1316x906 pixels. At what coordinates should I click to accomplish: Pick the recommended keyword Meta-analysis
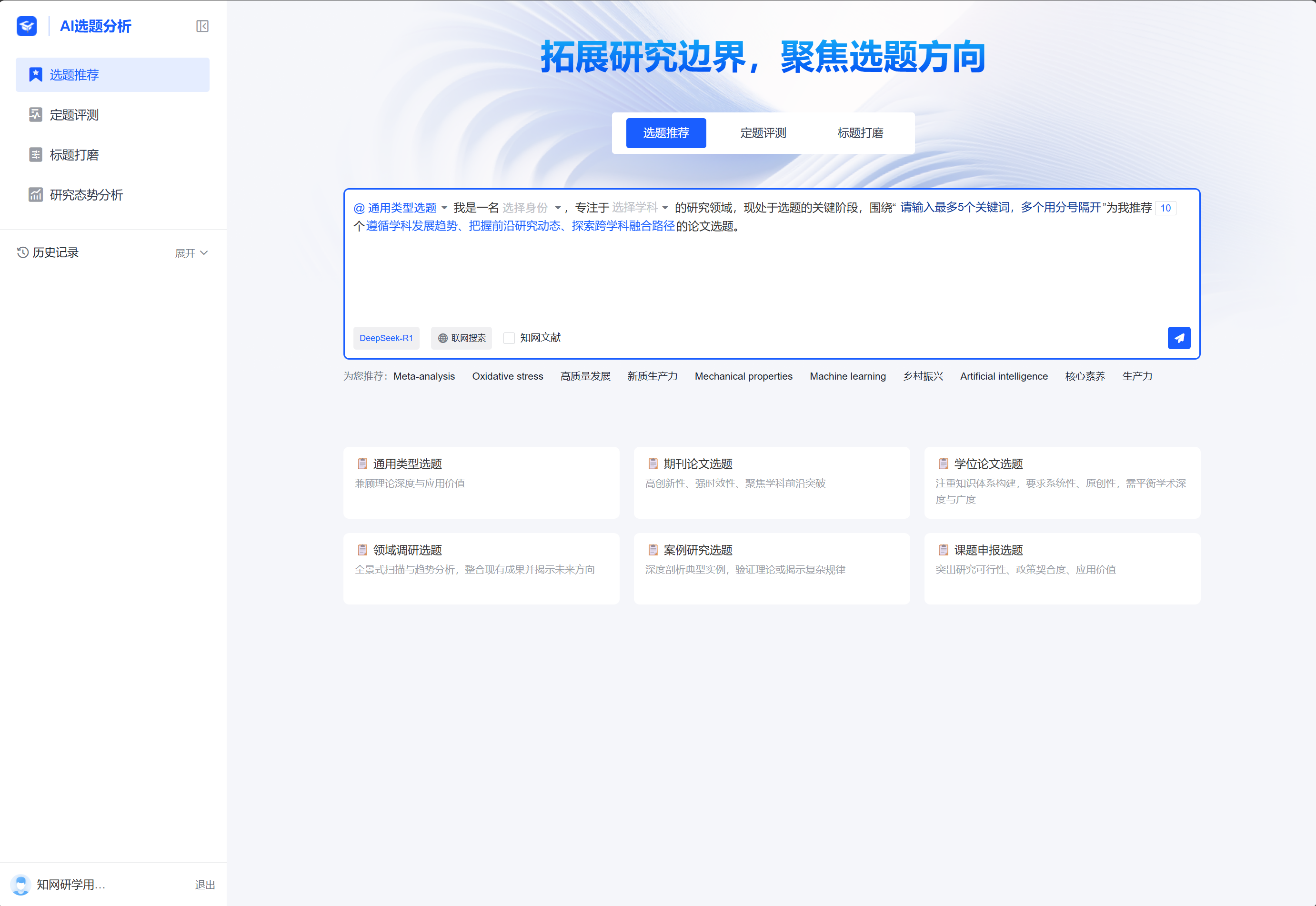pyautogui.click(x=424, y=376)
